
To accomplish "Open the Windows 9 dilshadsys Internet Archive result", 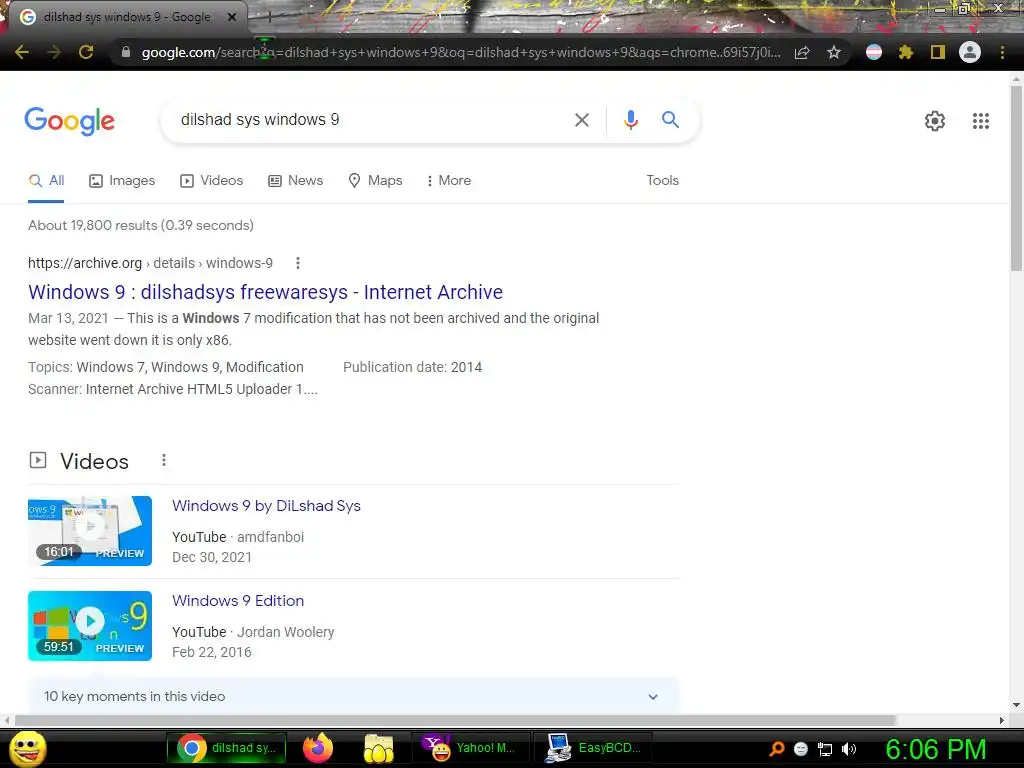I will [x=265, y=292].
